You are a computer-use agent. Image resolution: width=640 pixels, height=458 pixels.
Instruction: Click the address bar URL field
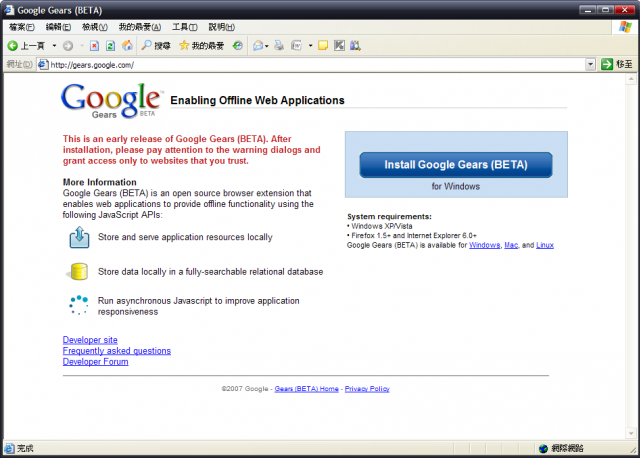coord(317,64)
